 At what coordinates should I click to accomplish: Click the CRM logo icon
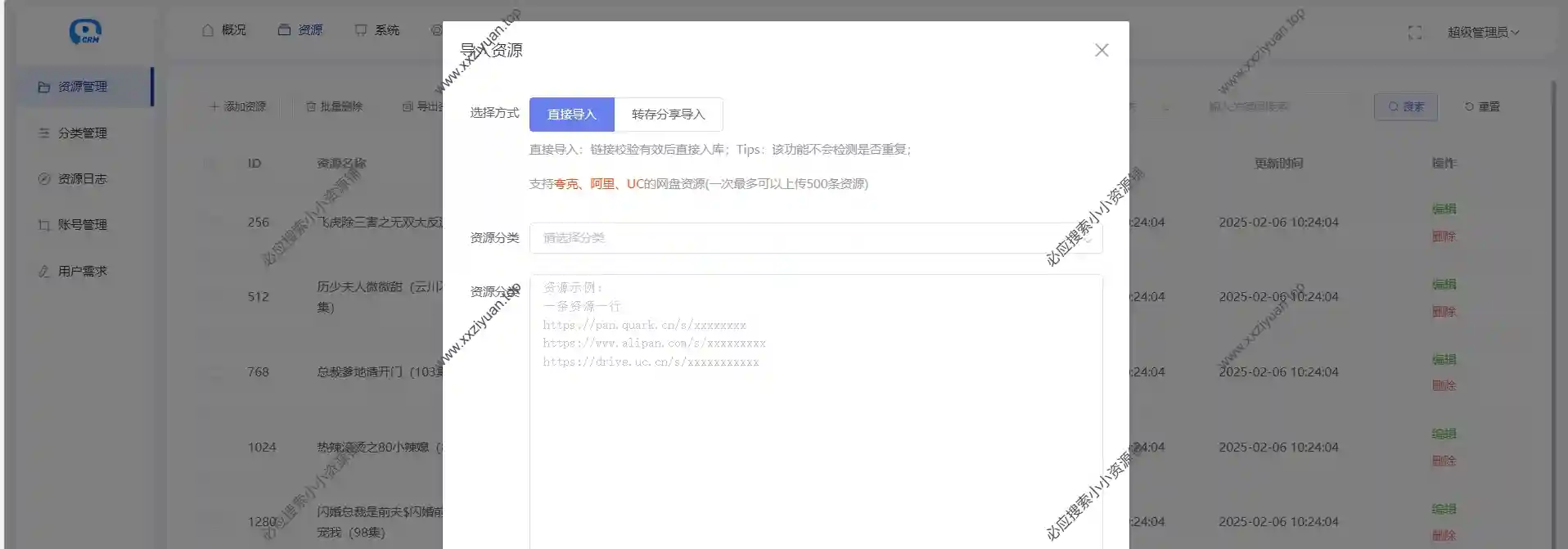84,32
